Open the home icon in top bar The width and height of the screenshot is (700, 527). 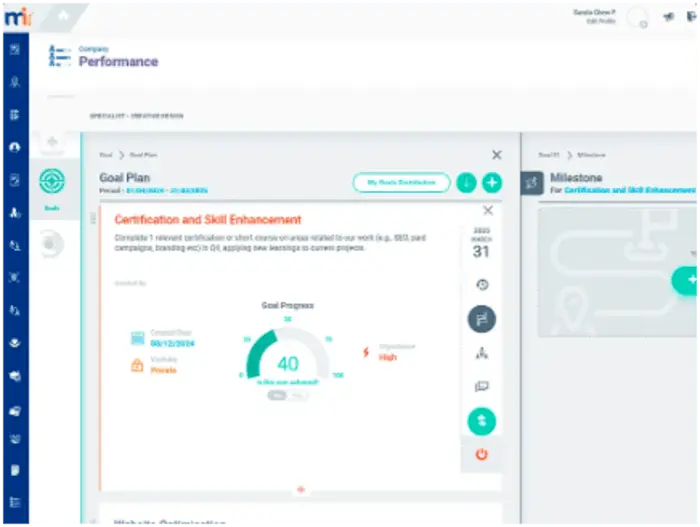[x=63, y=16]
